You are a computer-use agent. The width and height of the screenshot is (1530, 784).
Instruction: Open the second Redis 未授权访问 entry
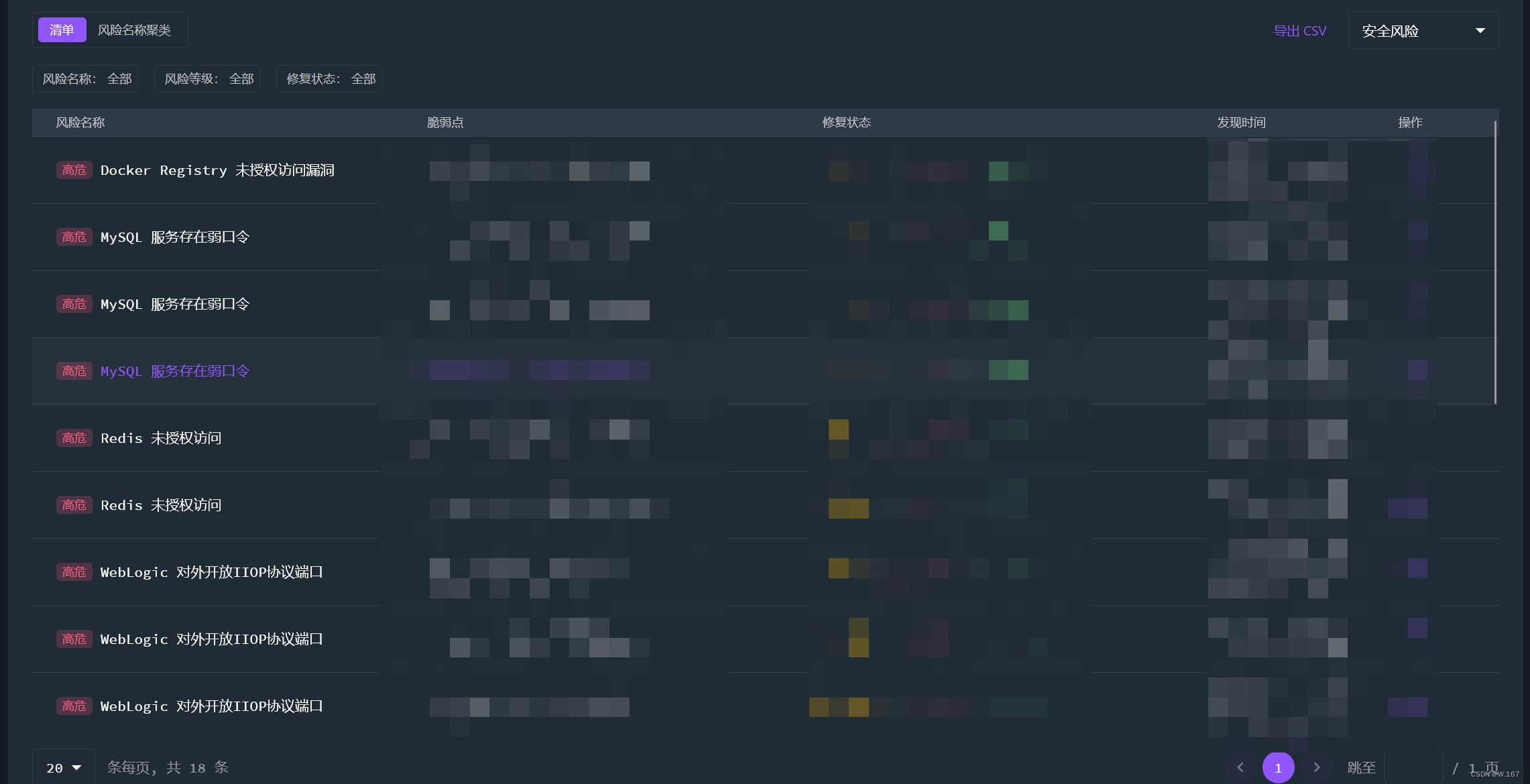click(161, 505)
